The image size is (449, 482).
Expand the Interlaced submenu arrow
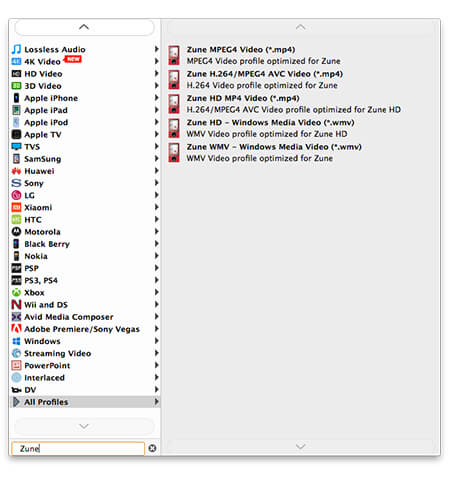(x=156, y=377)
